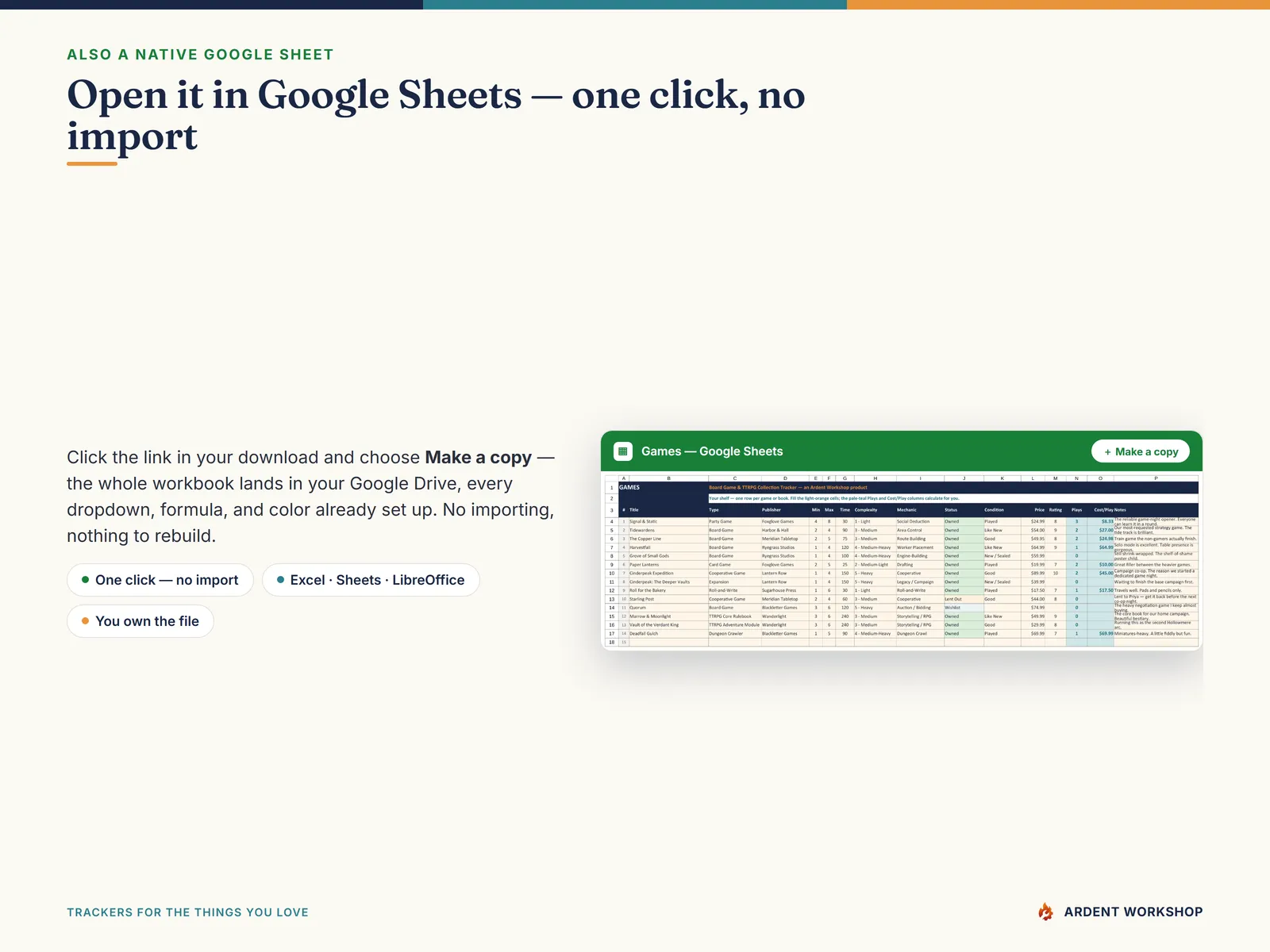Screen dimensions: 1270x952
Task: Click 'TTRPG Adventure Module' type cell
Action: [x=734, y=625]
